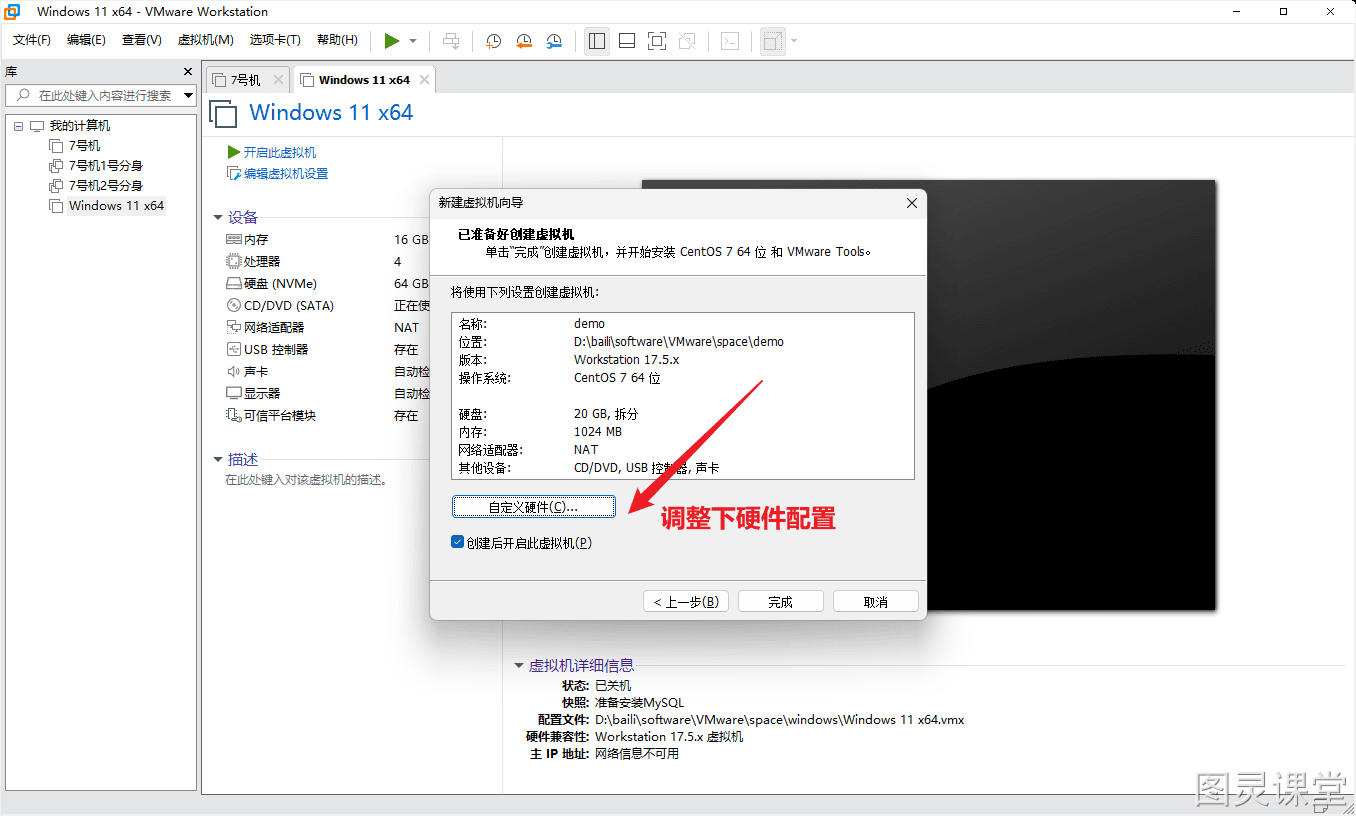Open the 虚拟机(M) menu

pyautogui.click(x=205, y=40)
